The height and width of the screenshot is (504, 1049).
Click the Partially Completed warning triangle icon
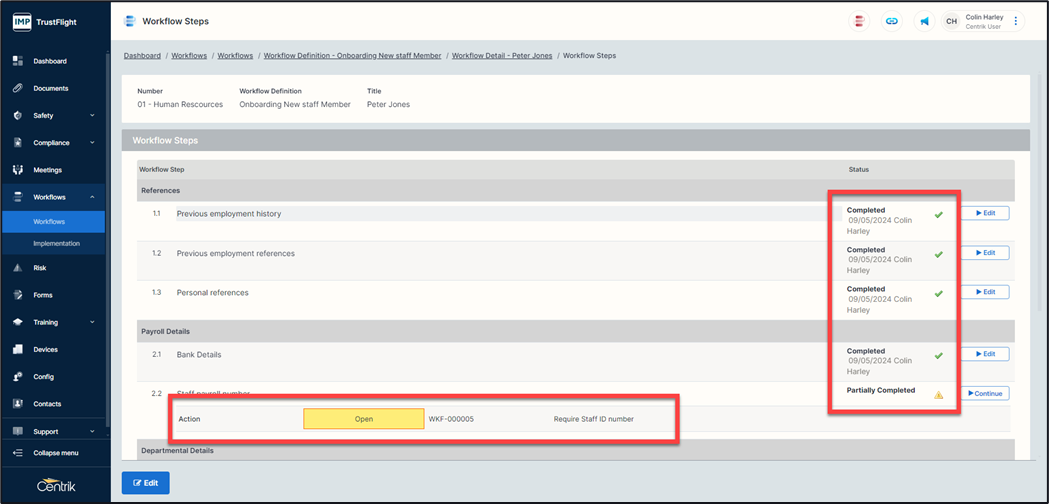coord(938,395)
